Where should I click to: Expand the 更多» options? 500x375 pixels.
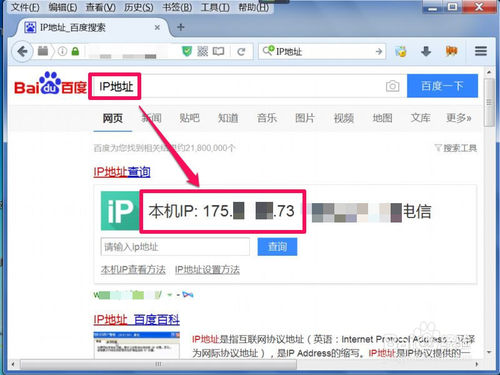[459, 118]
